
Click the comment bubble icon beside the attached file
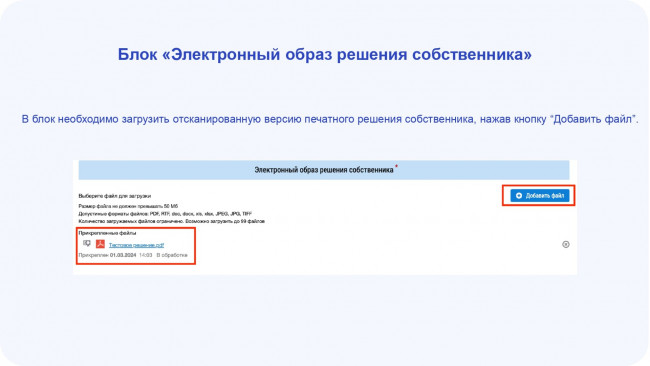coord(87,243)
